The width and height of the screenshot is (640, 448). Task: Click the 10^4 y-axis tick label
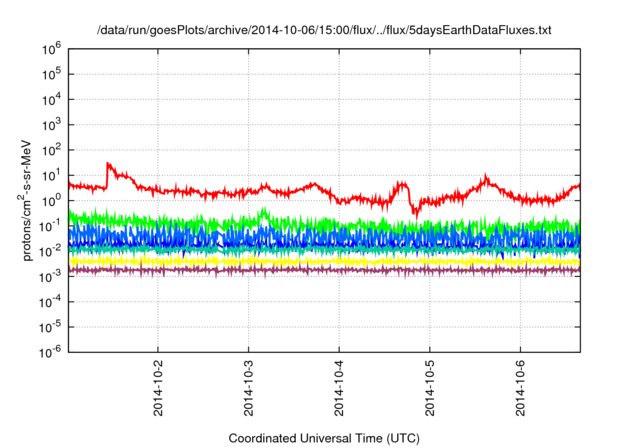click(x=51, y=100)
